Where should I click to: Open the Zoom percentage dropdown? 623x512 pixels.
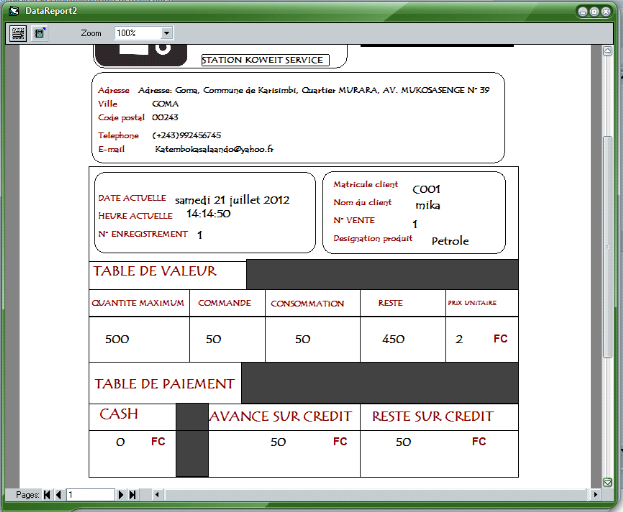pyautogui.click(x=166, y=33)
